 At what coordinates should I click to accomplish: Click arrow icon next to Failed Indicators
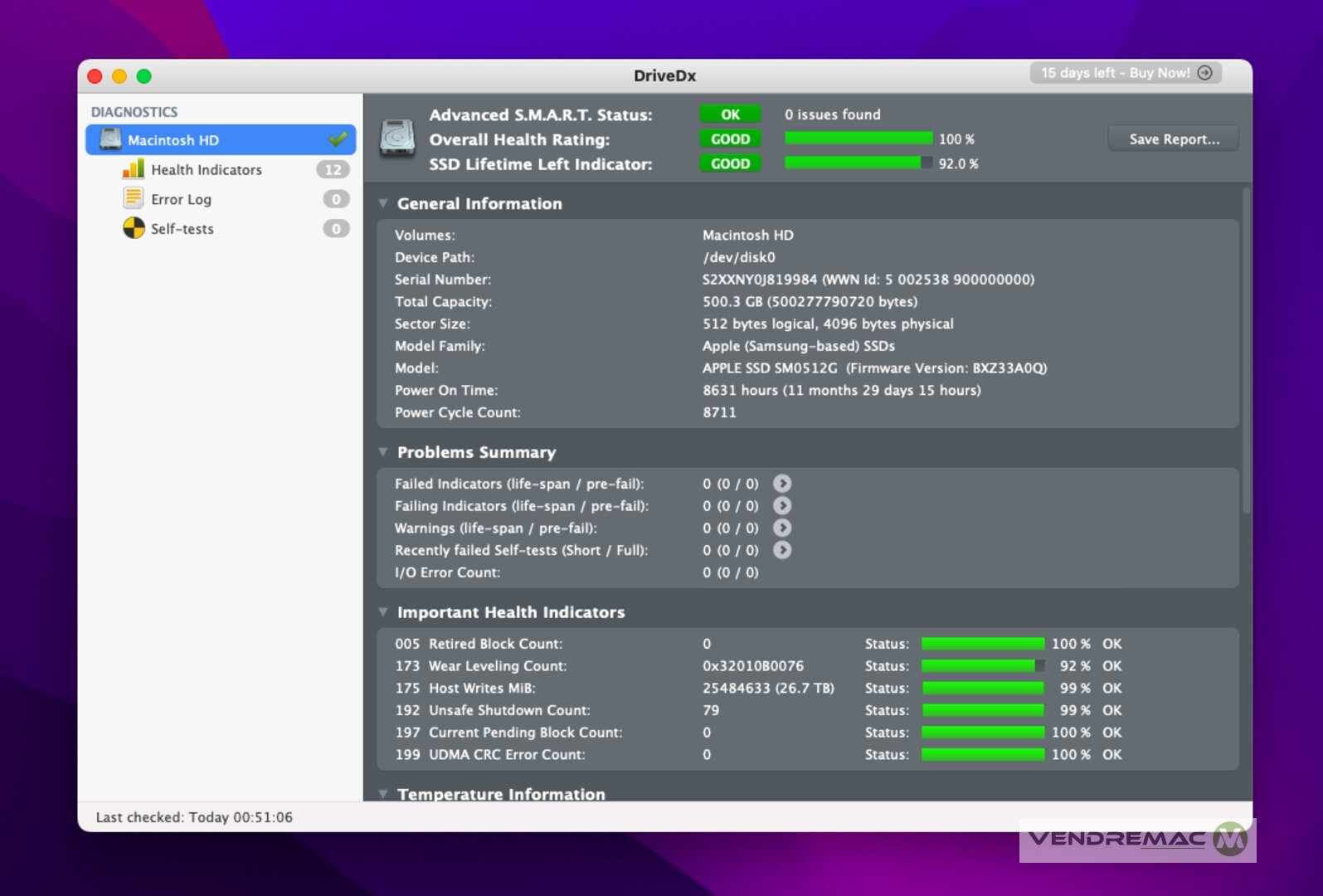click(x=781, y=484)
